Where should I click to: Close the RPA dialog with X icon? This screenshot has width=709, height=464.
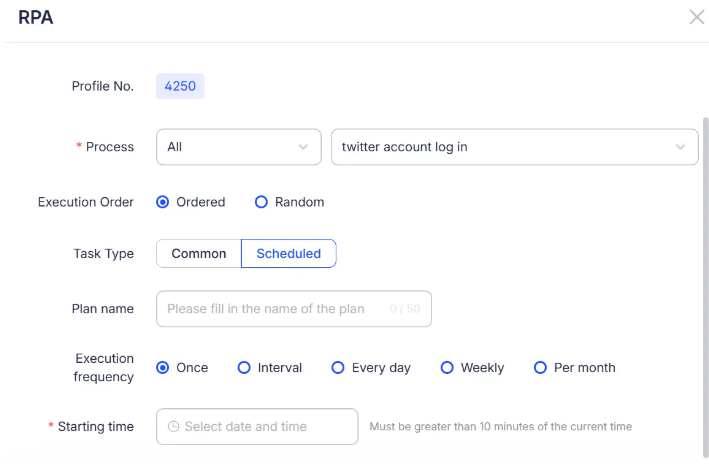(x=696, y=17)
